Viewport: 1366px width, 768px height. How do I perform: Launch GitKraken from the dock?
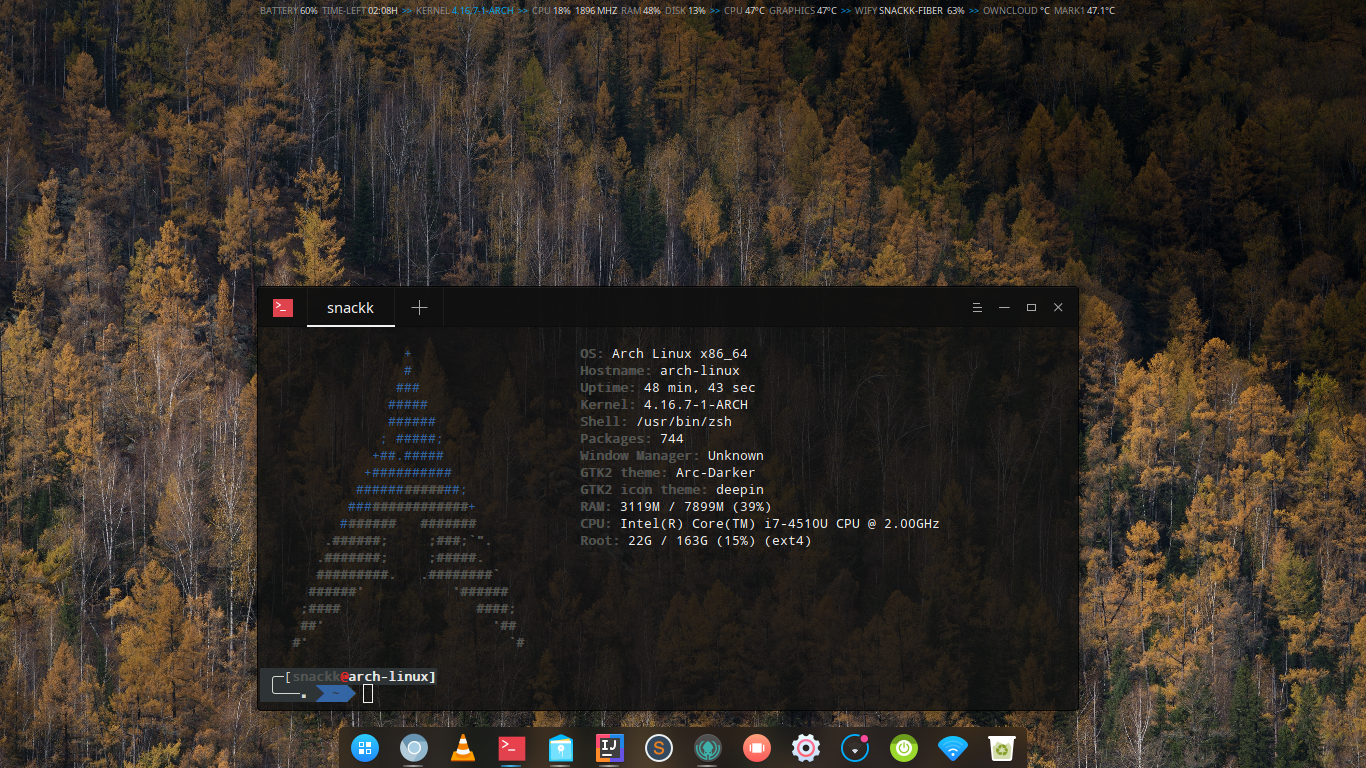click(708, 747)
